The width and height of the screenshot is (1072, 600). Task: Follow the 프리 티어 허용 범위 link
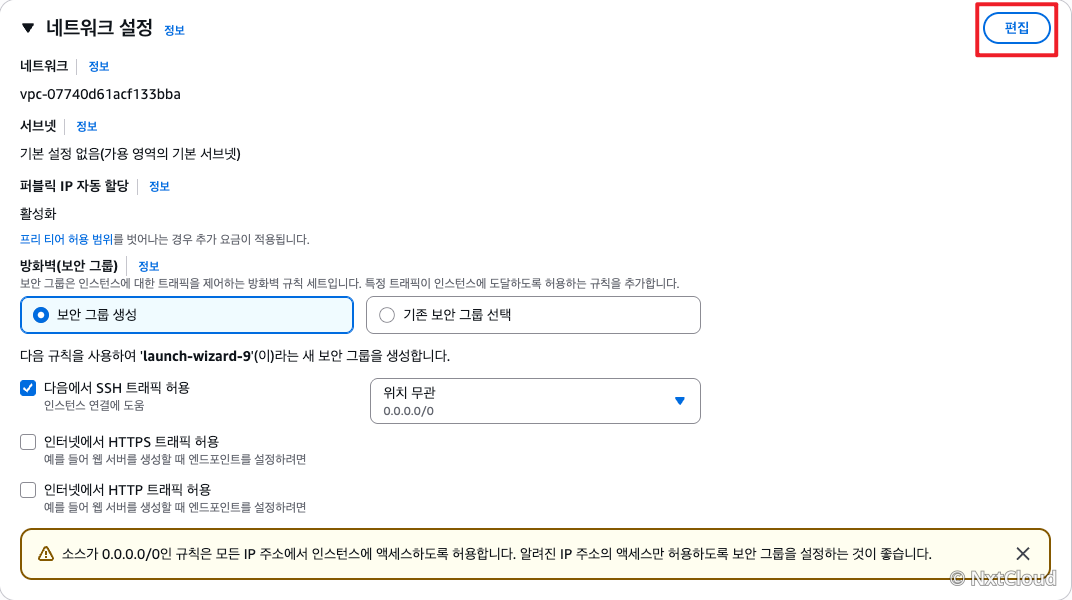[x=66, y=239]
